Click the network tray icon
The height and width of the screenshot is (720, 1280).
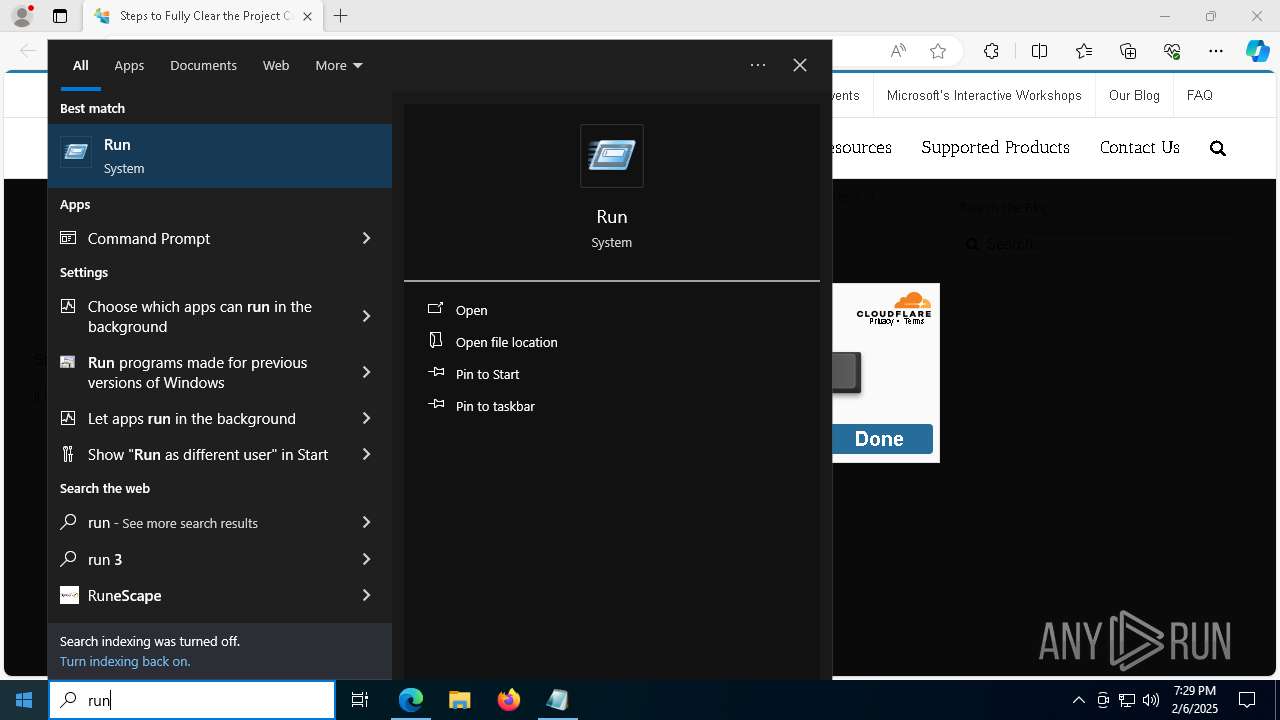(1127, 700)
